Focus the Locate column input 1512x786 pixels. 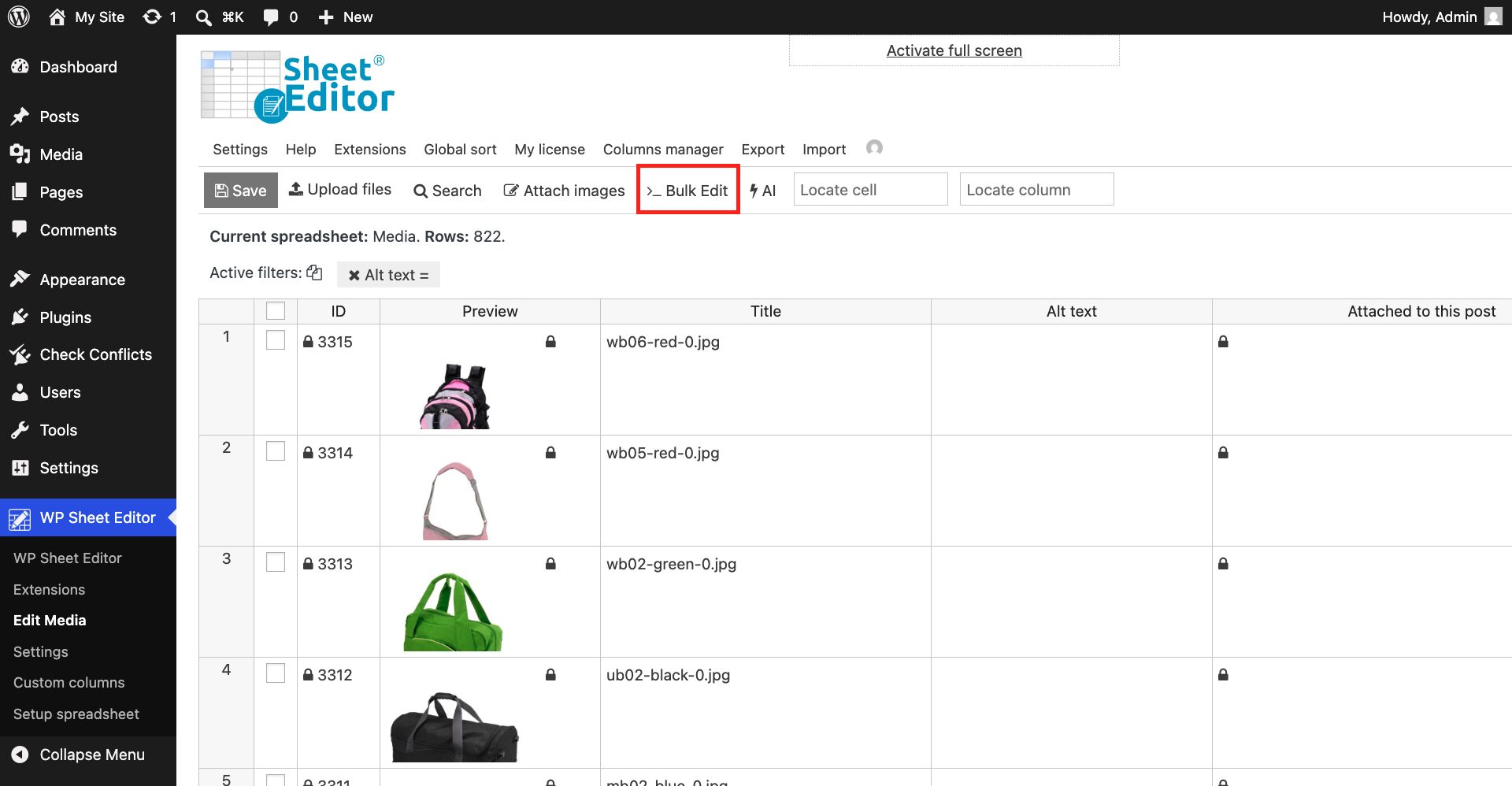1036,189
